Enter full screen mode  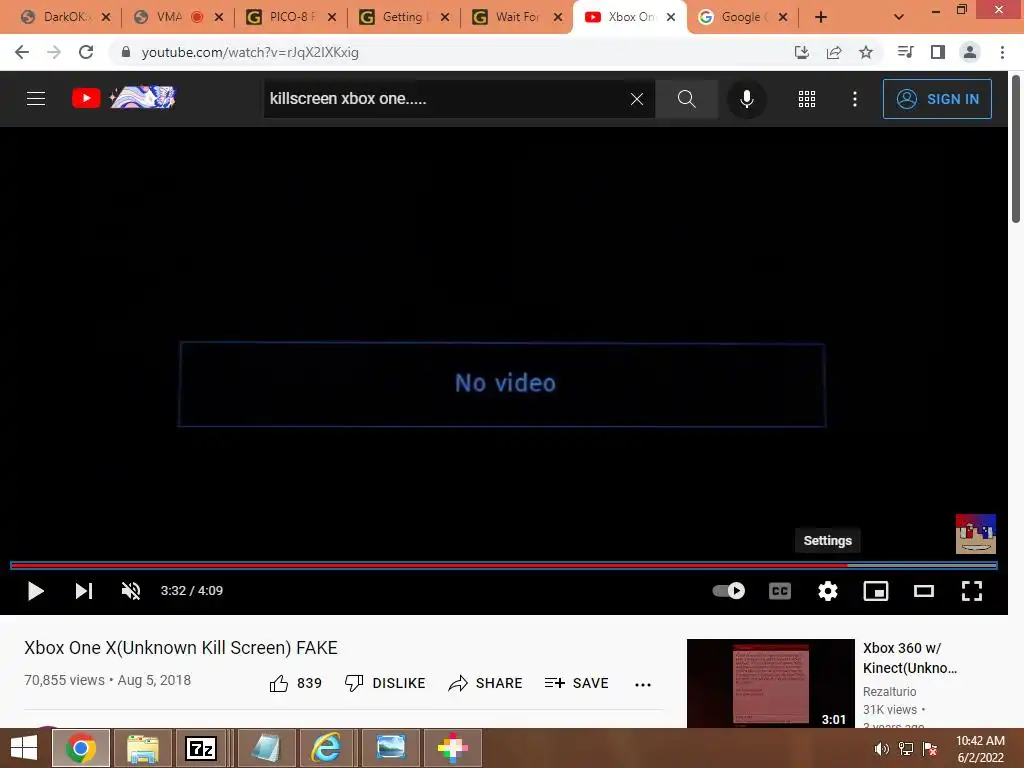point(972,591)
